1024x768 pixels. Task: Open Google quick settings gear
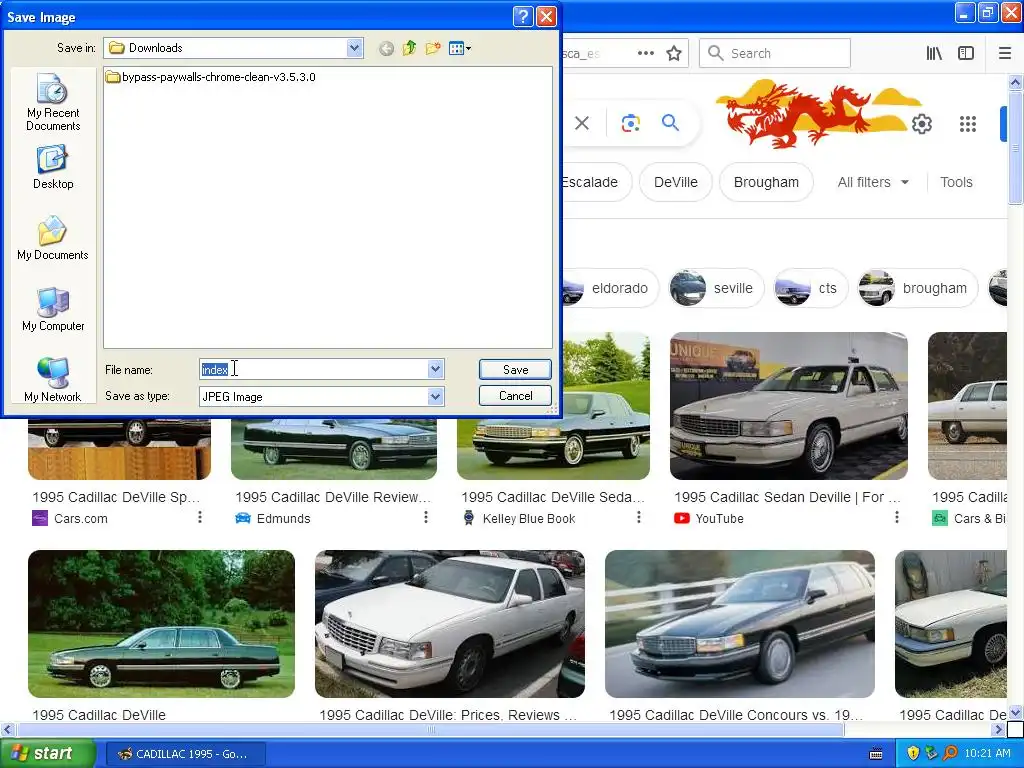921,123
